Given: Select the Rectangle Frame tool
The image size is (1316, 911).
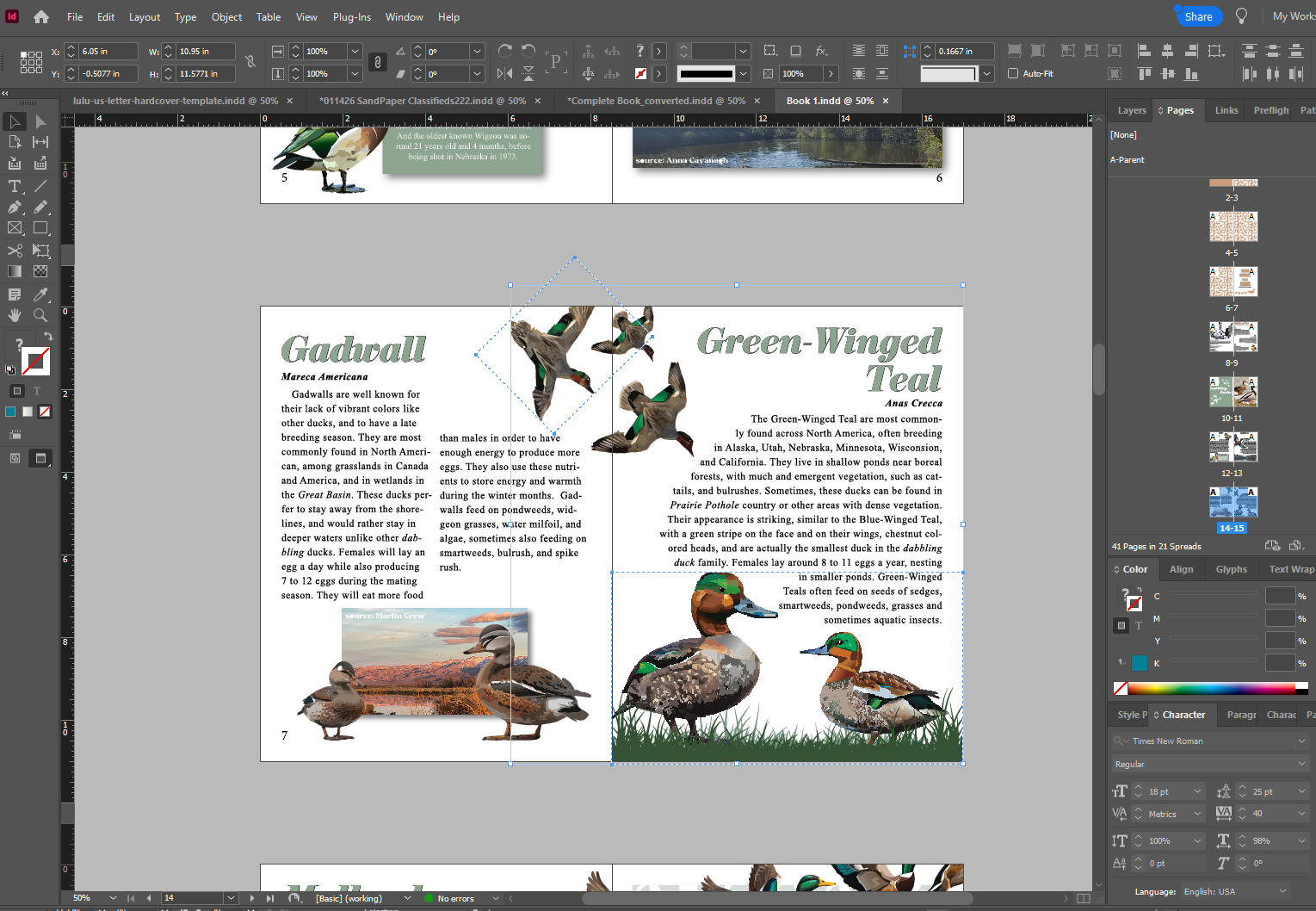Looking at the screenshot, I should pyautogui.click(x=15, y=228).
